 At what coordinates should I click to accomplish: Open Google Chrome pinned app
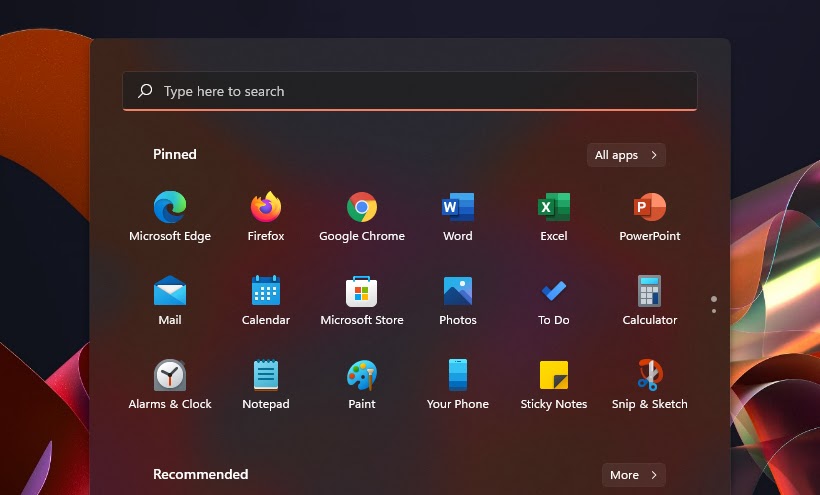[362, 207]
